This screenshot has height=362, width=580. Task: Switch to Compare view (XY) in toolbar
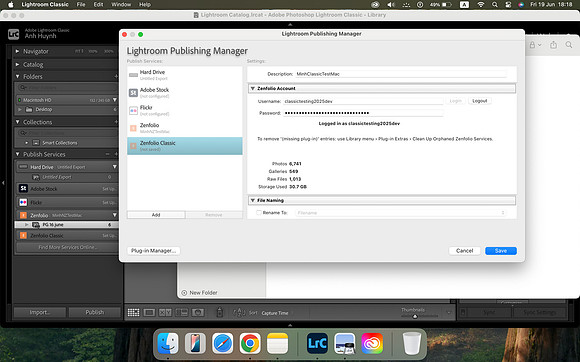pyautogui.click(x=165, y=312)
